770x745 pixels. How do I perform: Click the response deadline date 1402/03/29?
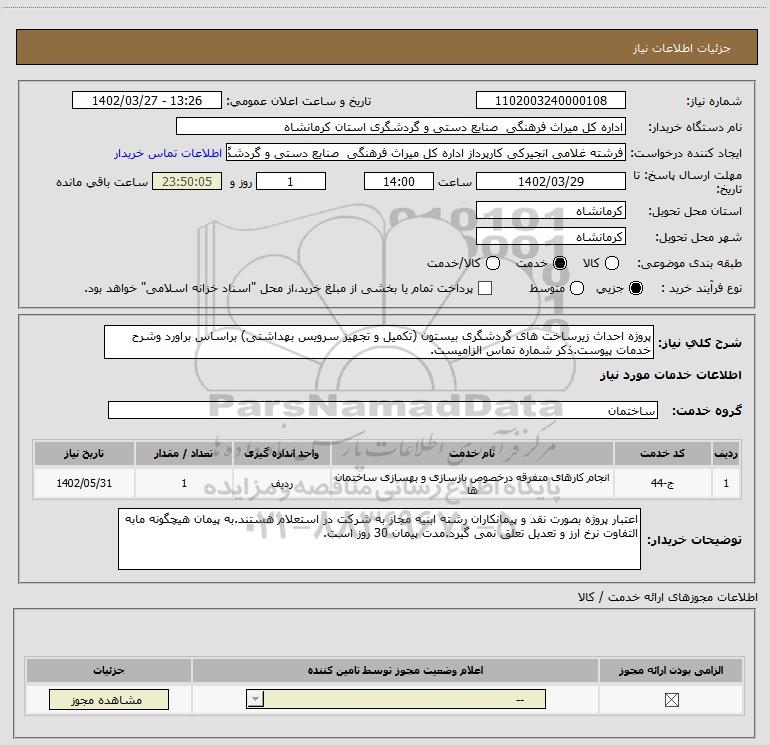point(550,181)
